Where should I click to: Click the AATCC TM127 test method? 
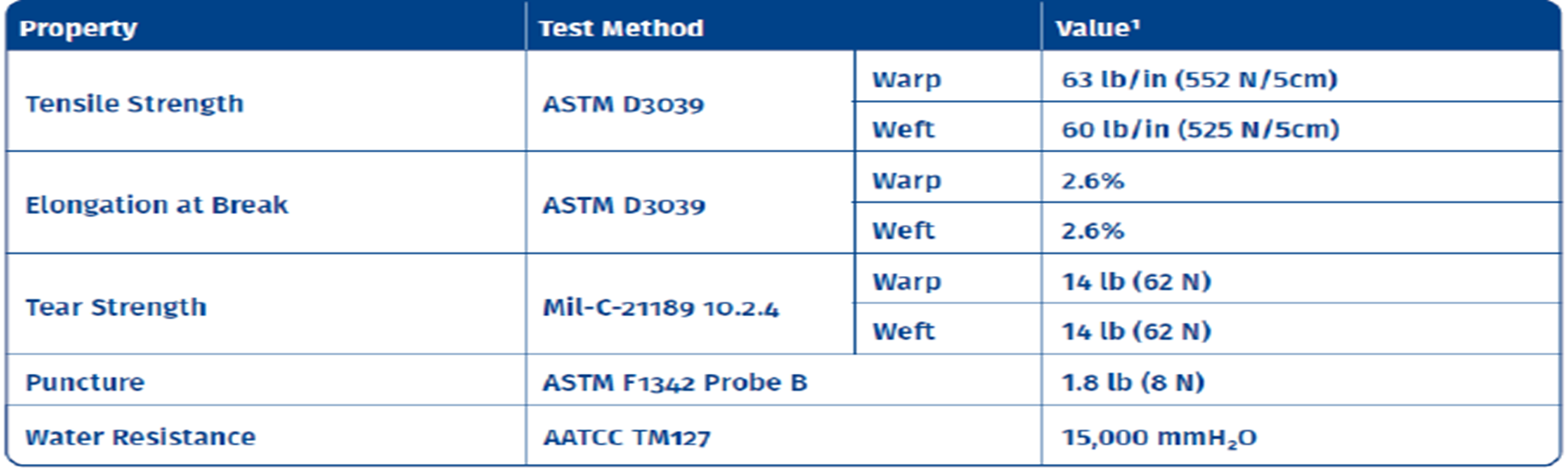tap(627, 438)
